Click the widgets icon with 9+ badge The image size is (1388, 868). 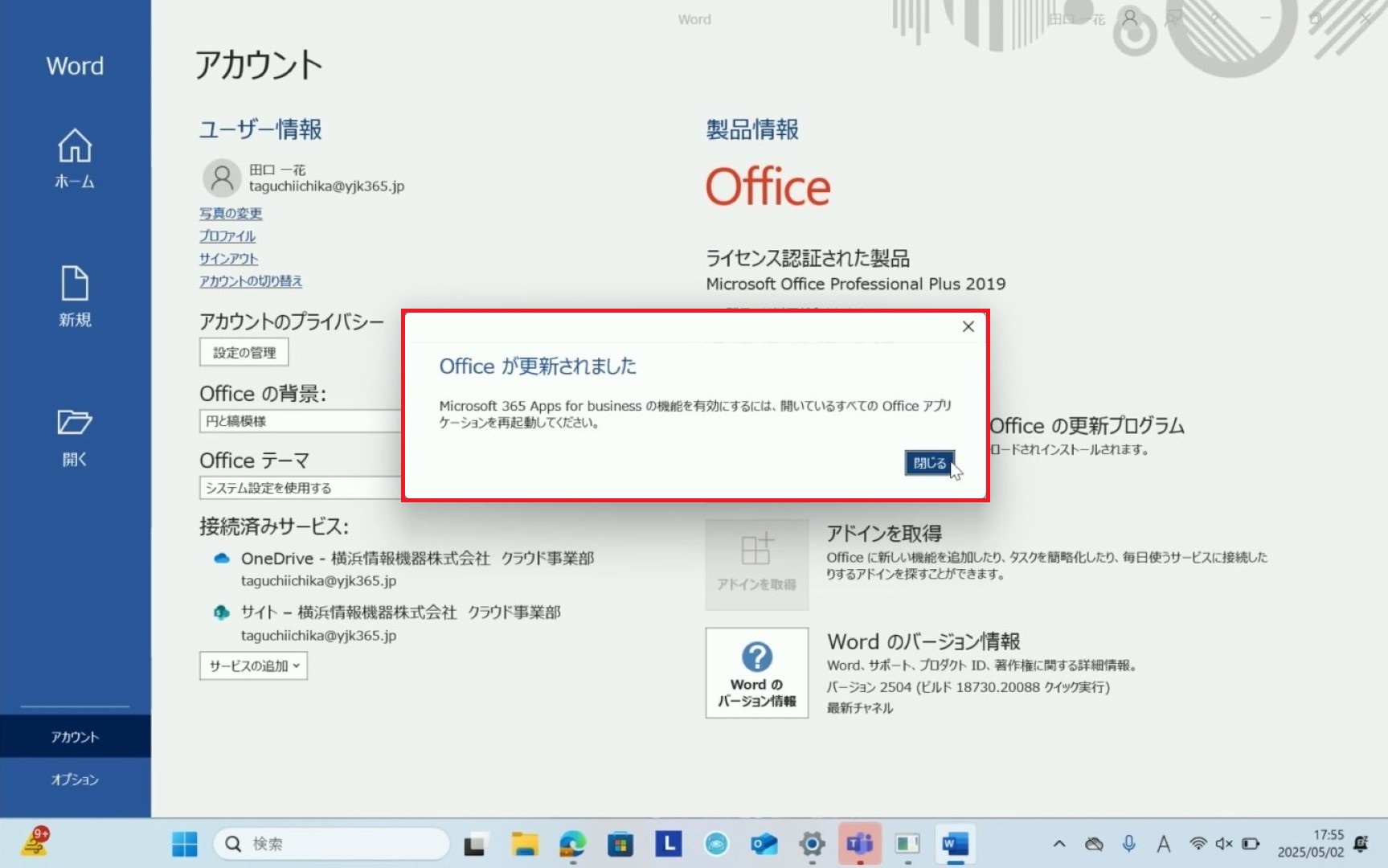[x=35, y=842]
